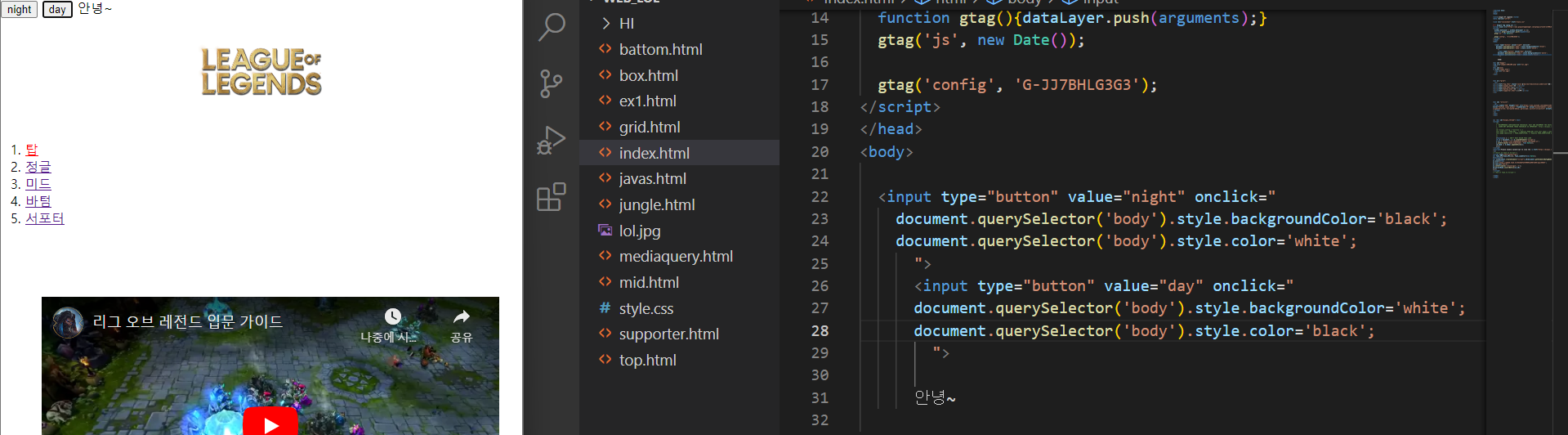Click the image icon beside lol.jpg
The image size is (1568, 435).
coord(605,231)
